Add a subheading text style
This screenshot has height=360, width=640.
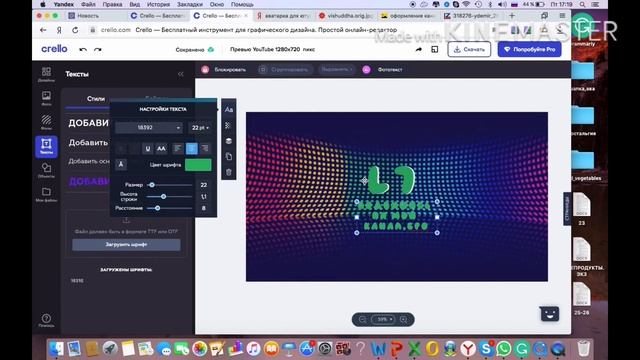pyautogui.click(x=89, y=142)
